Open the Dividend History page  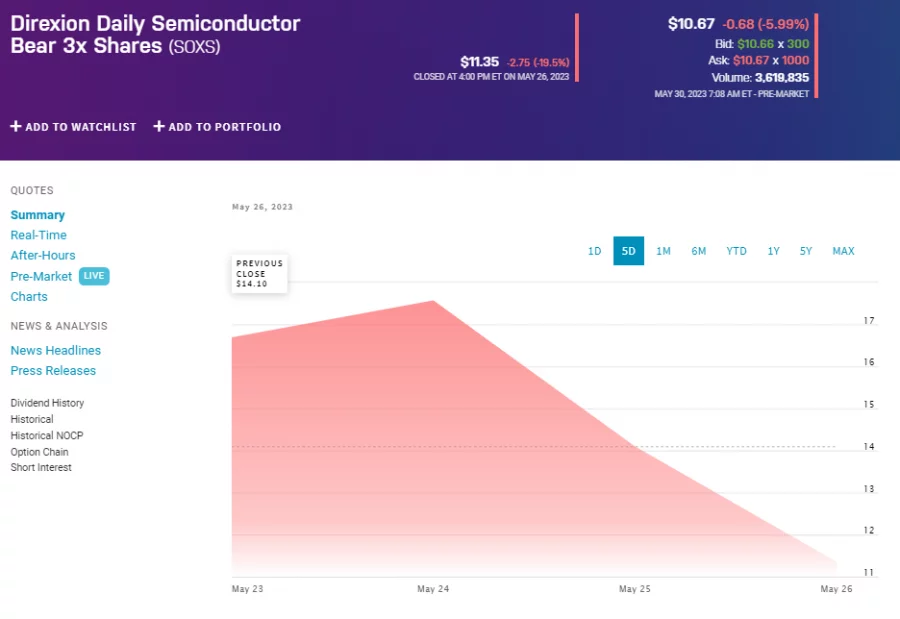click(x=46, y=402)
